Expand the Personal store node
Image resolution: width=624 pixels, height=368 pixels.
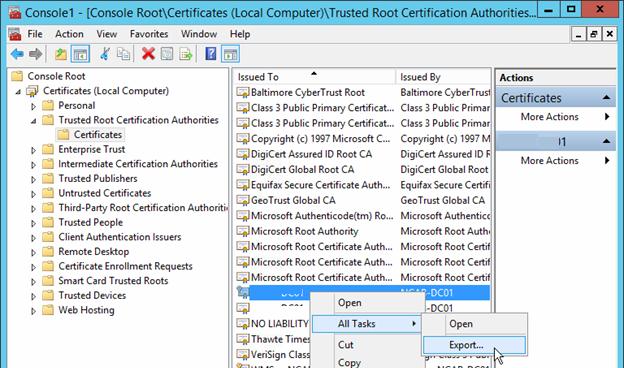point(33,106)
